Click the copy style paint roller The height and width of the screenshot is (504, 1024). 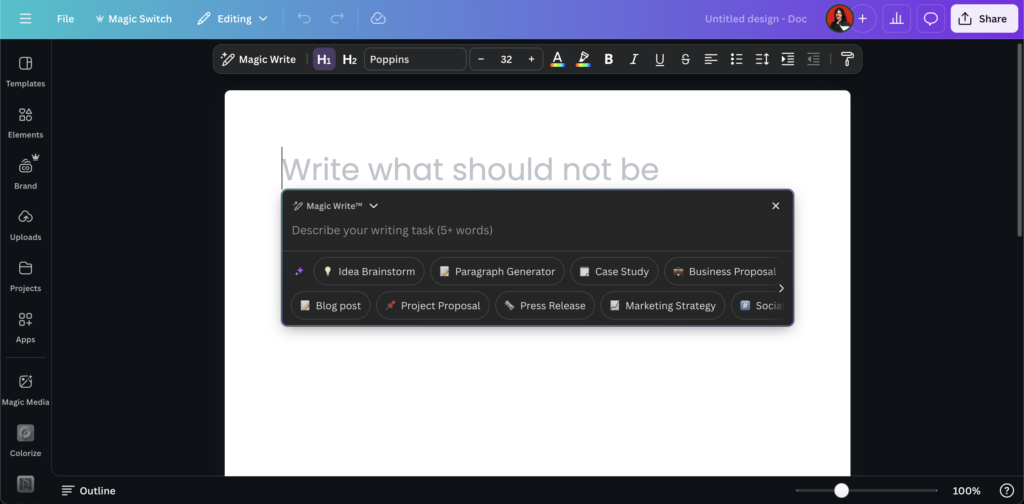pyautogui.click(x=847, y=59)
